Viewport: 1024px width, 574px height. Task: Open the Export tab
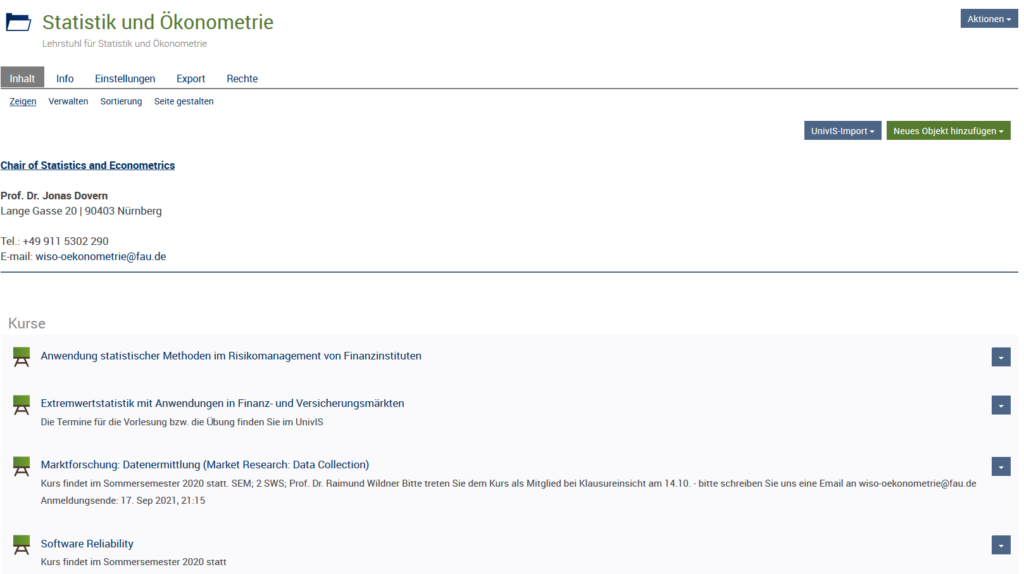(191, 78)
